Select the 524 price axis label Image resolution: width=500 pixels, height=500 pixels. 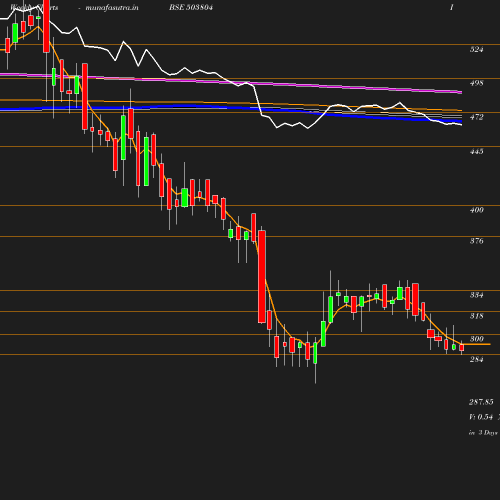click(476, 50)
